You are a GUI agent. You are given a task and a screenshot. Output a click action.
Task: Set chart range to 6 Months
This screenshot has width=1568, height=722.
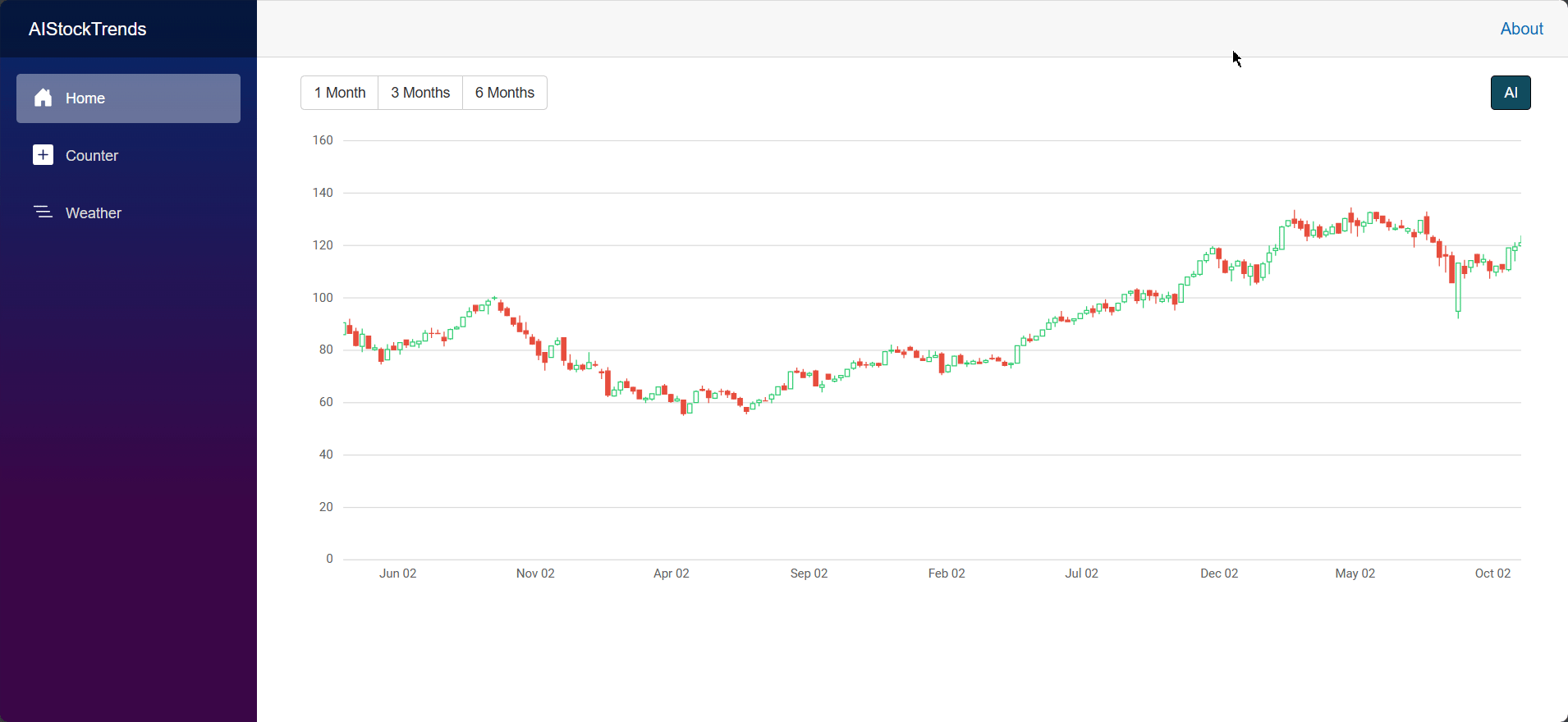[x=505, y=93]
